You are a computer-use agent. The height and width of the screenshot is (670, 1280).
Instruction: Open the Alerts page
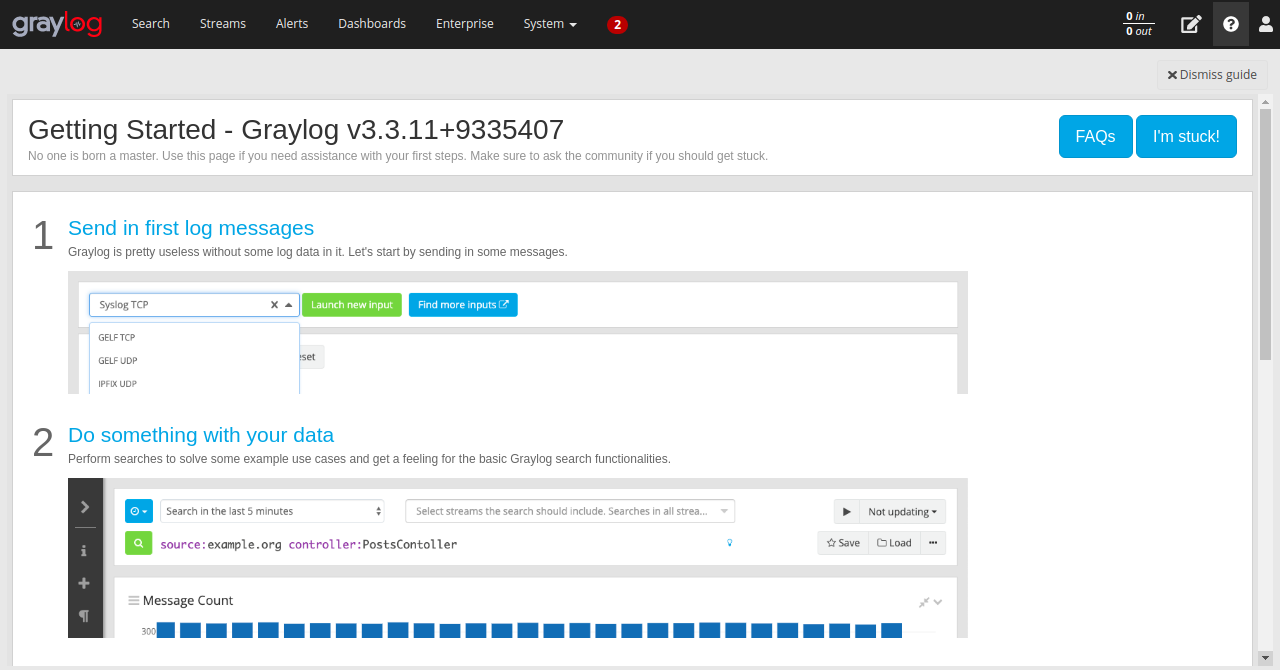292,24
